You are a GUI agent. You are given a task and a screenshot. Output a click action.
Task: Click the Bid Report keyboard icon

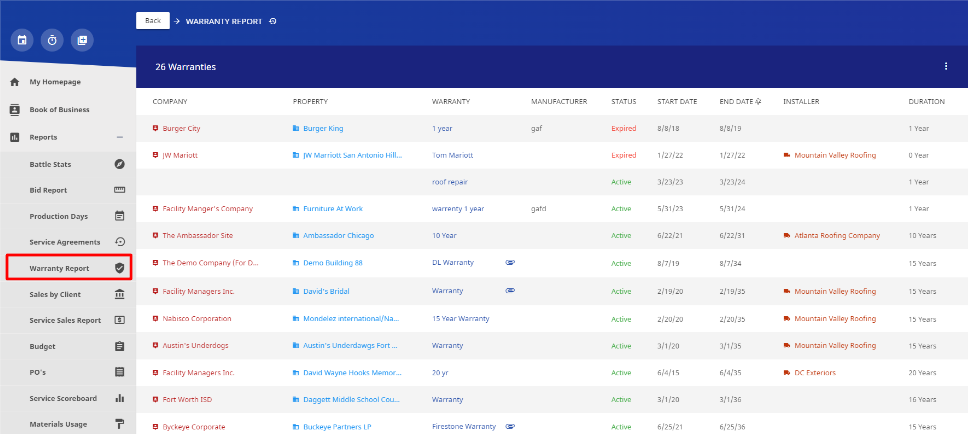point(120,190)
